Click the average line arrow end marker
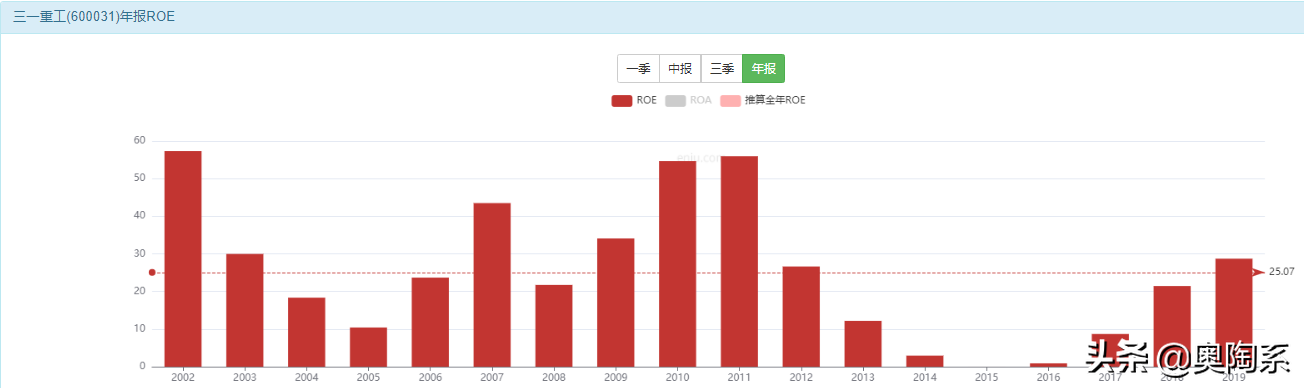This screenshot has height=388, width=1304. point(1259,272)
